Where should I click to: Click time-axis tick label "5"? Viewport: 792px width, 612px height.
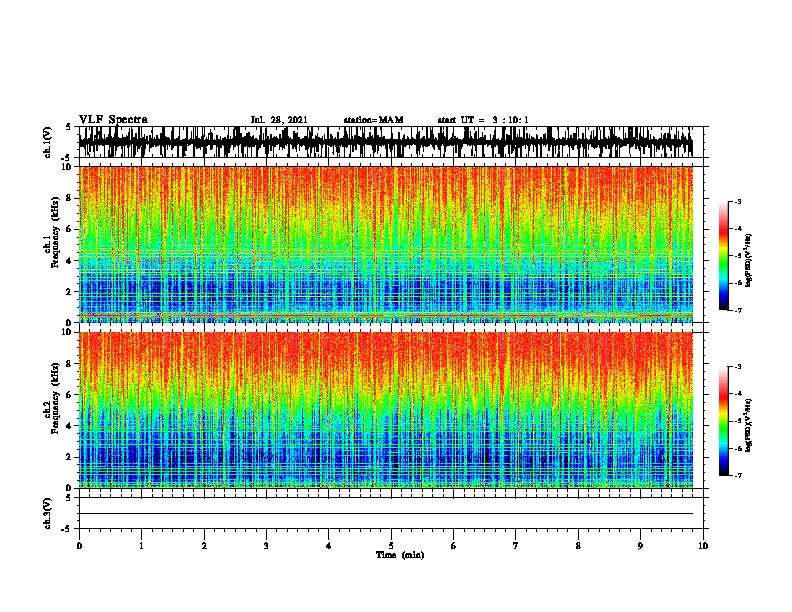tap(391, 545)
